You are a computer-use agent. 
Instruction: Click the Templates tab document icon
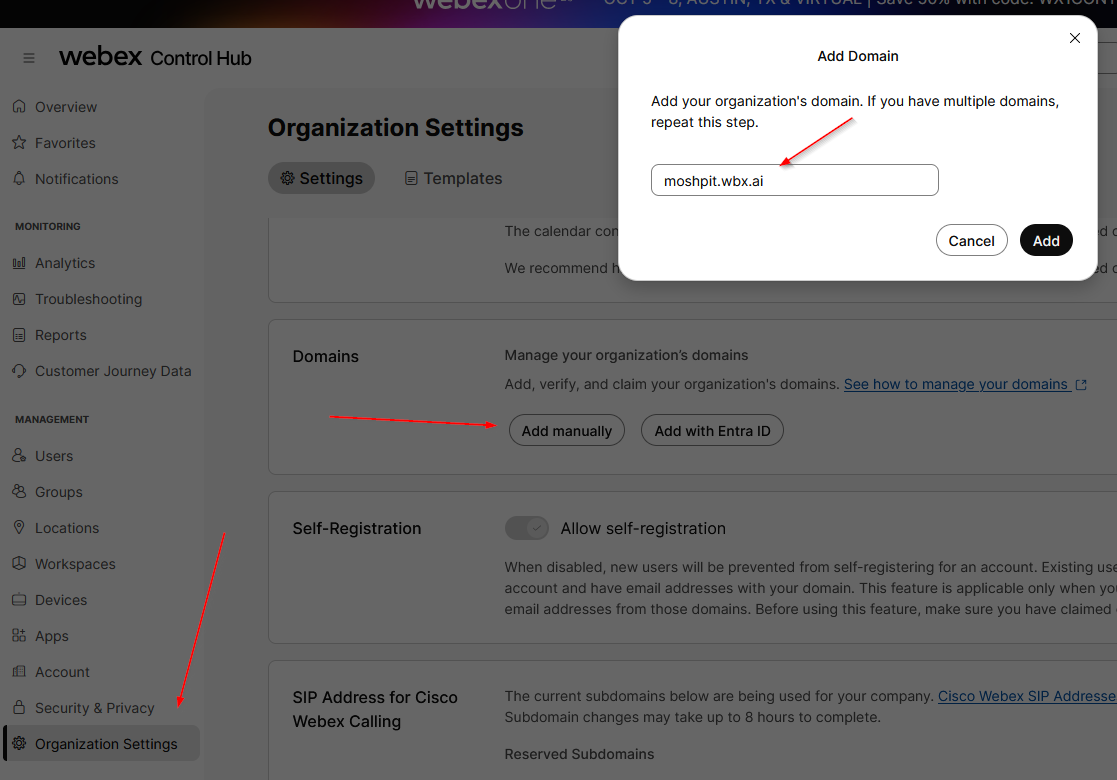pos(411,178)
